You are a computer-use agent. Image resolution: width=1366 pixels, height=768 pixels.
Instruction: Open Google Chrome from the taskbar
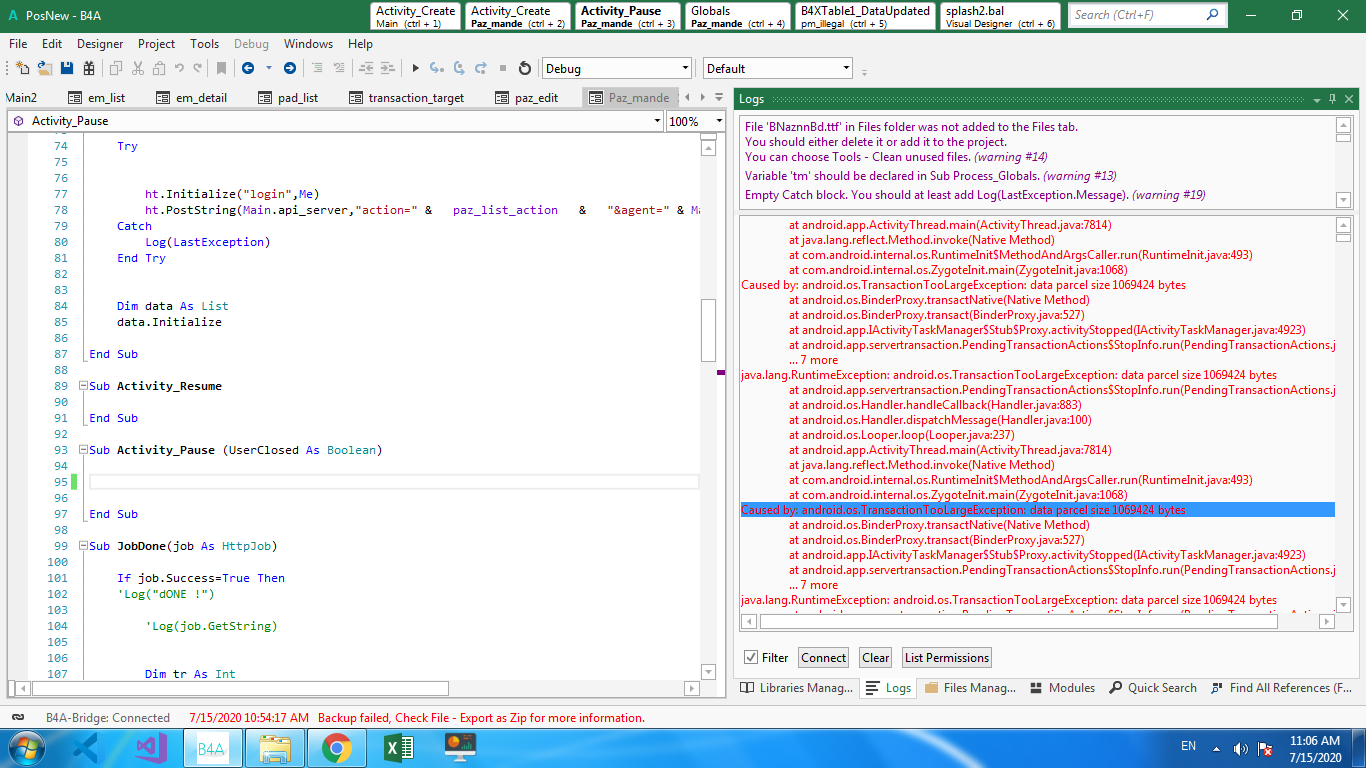pyautogui.click(x=336, y=748)
